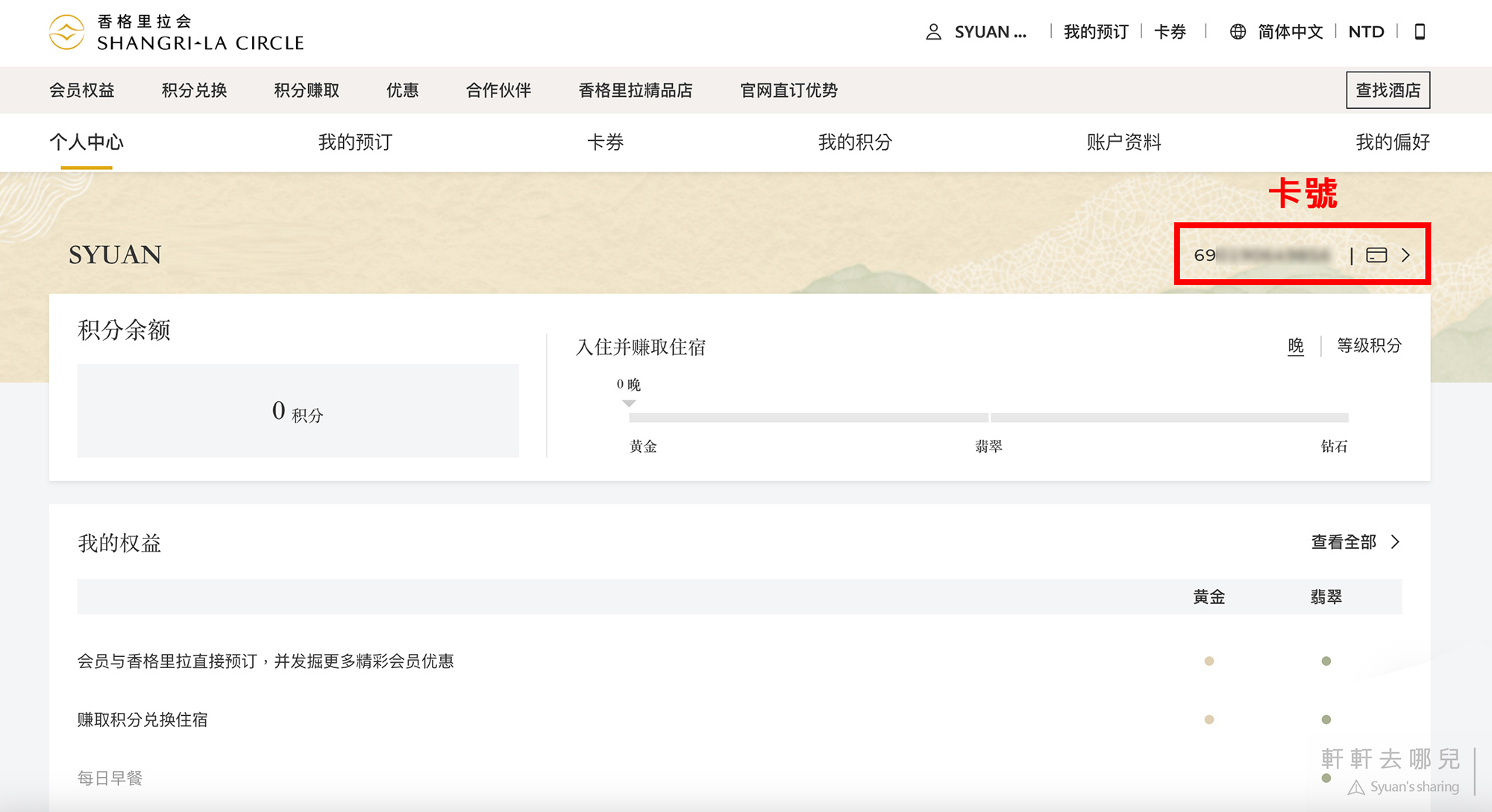Open 香格里拉精品店 menu
Screen dimensions: 1492x812
[x=636, y=90]
